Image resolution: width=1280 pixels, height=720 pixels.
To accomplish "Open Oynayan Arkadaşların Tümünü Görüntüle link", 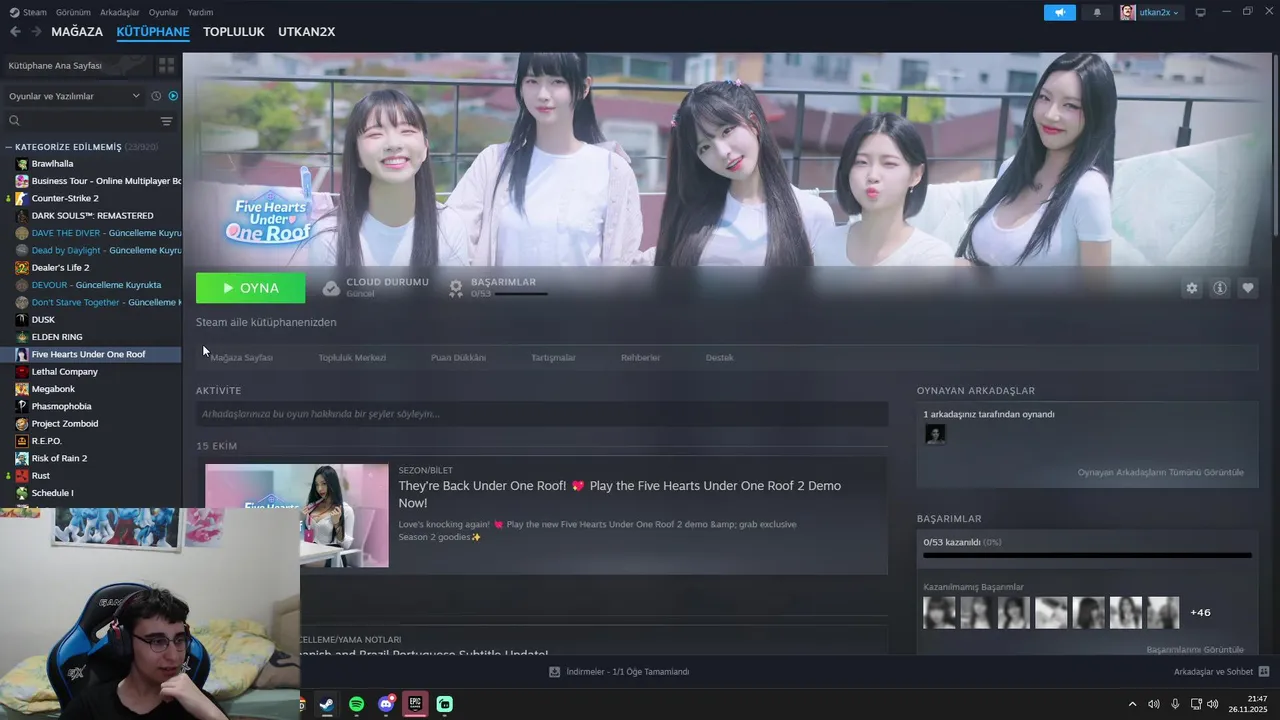I will tap(1161, 472).
